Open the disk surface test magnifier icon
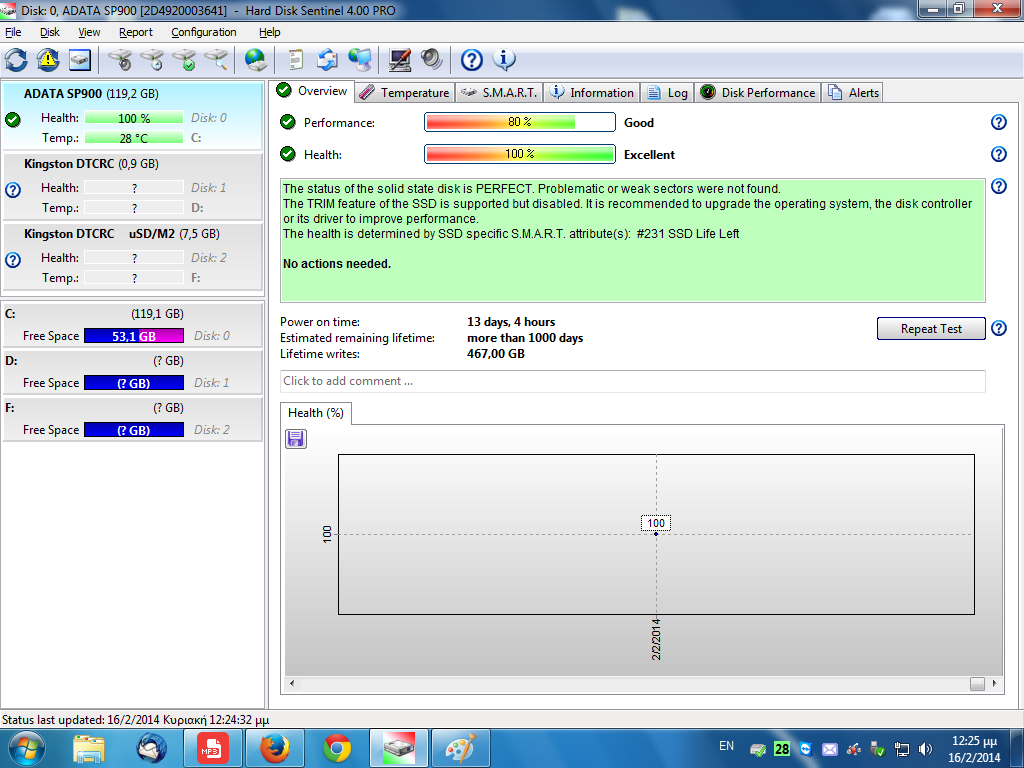Screen dimensions: 1024x768 [x=216, y=60]
